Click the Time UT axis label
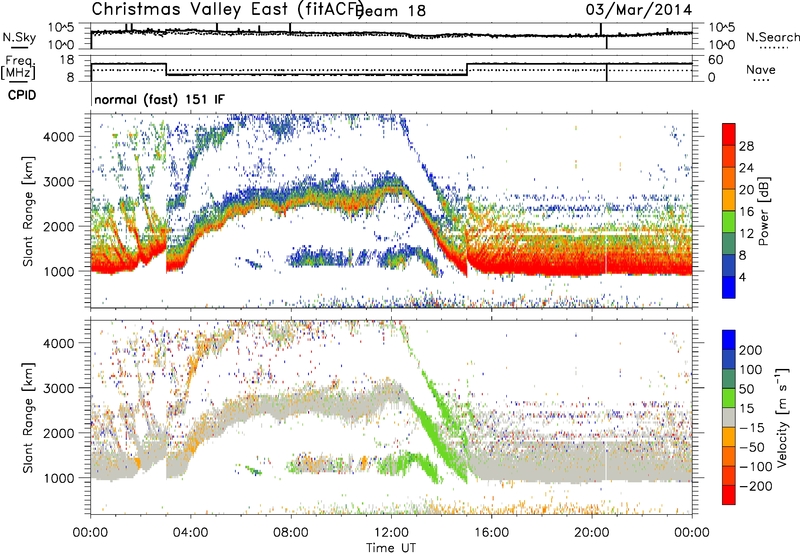The height and width of the screenshot is (554, 800). [391, 548]
